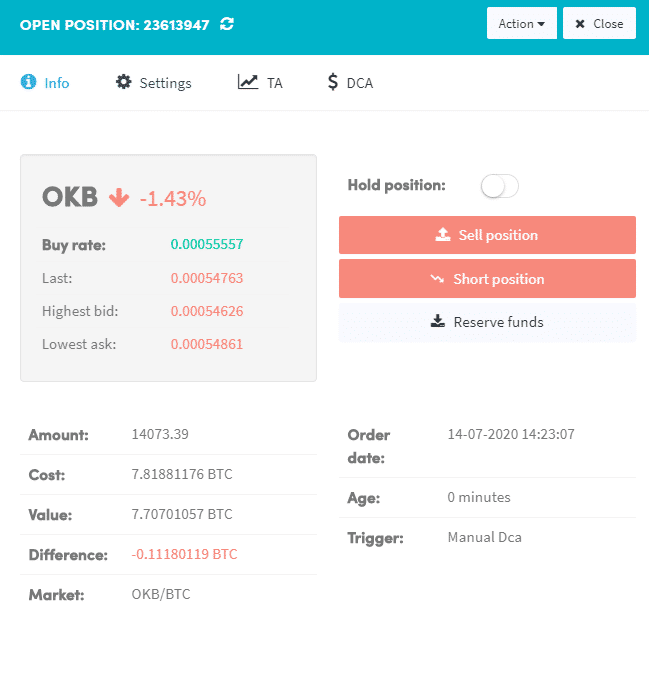Open the Info tab
649x673 pixels.
[45, 82]
